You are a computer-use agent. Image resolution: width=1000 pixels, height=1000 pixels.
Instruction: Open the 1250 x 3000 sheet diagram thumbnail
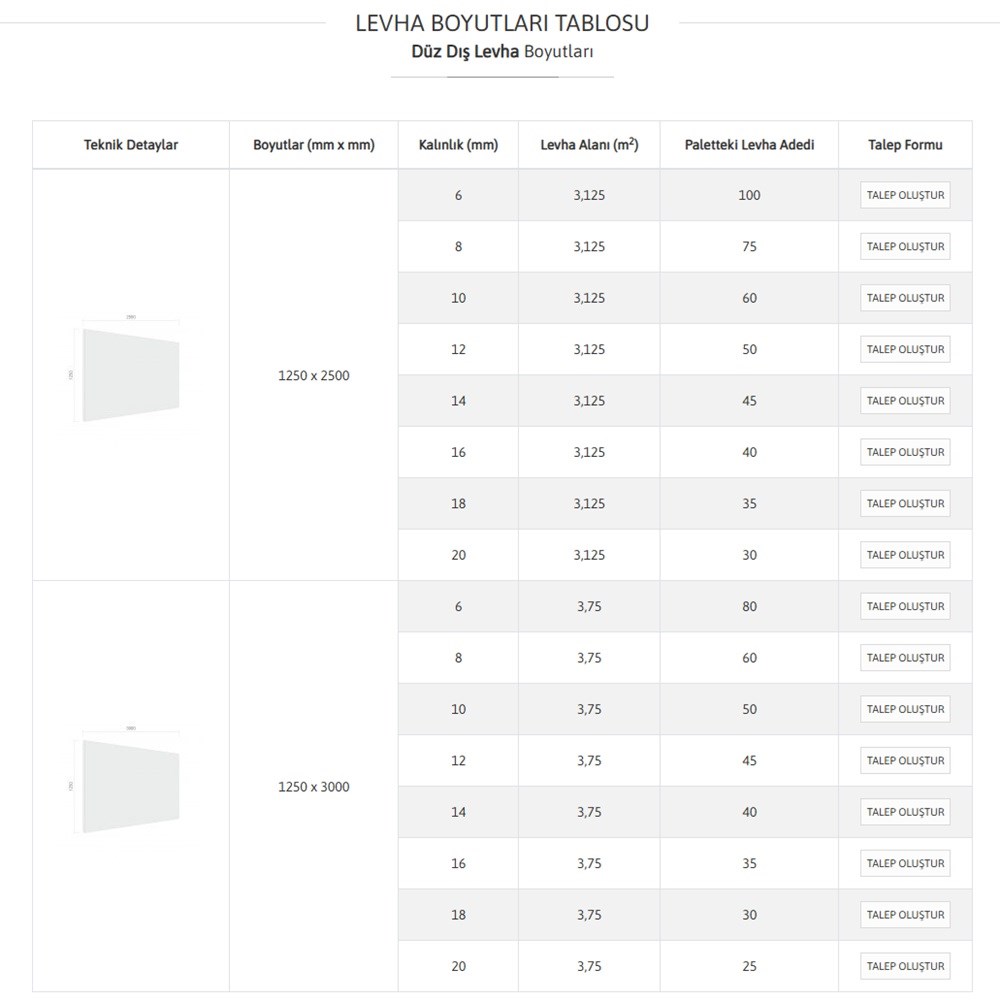coord(131,786)
